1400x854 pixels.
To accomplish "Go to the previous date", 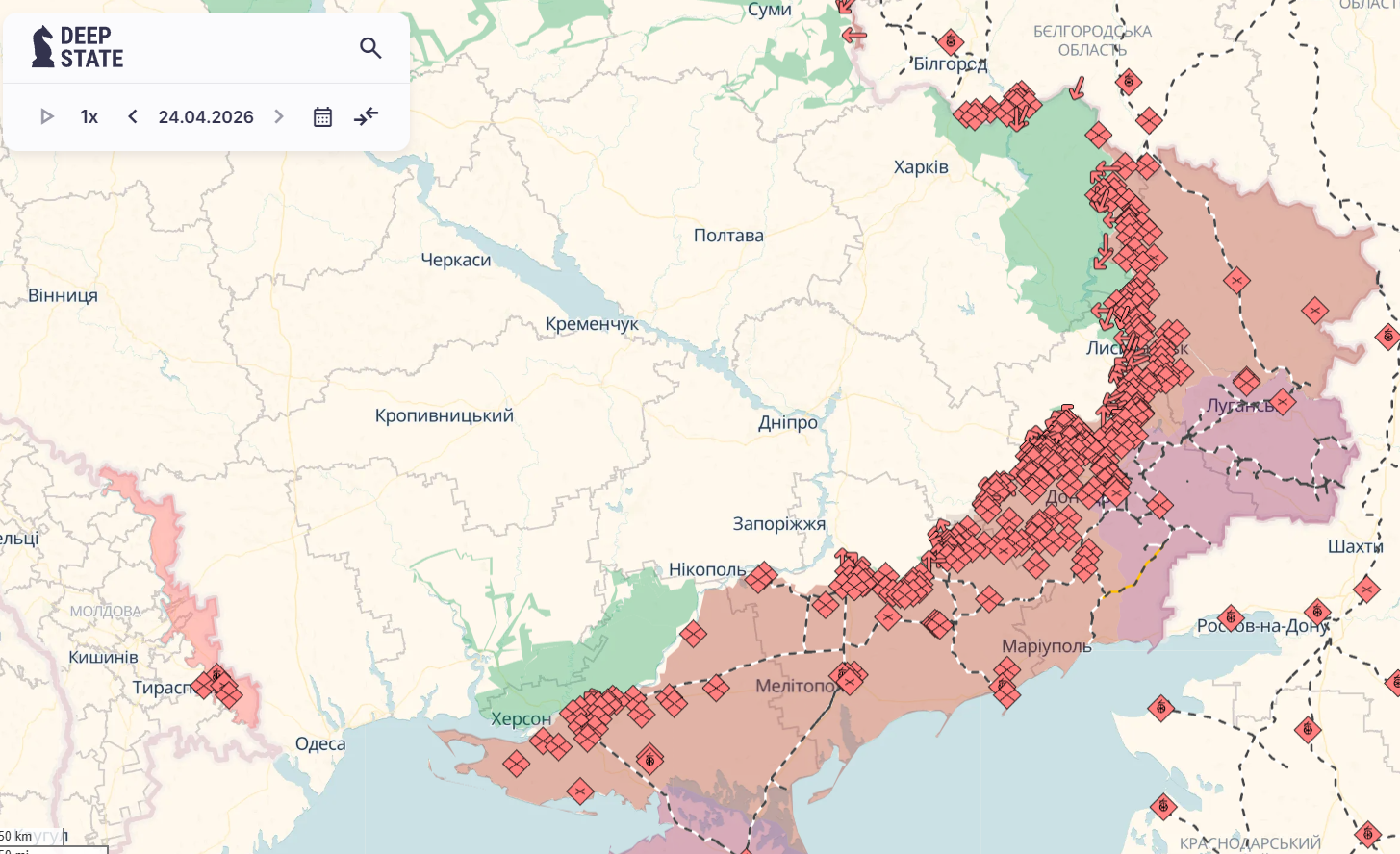I will pos(133,116).
